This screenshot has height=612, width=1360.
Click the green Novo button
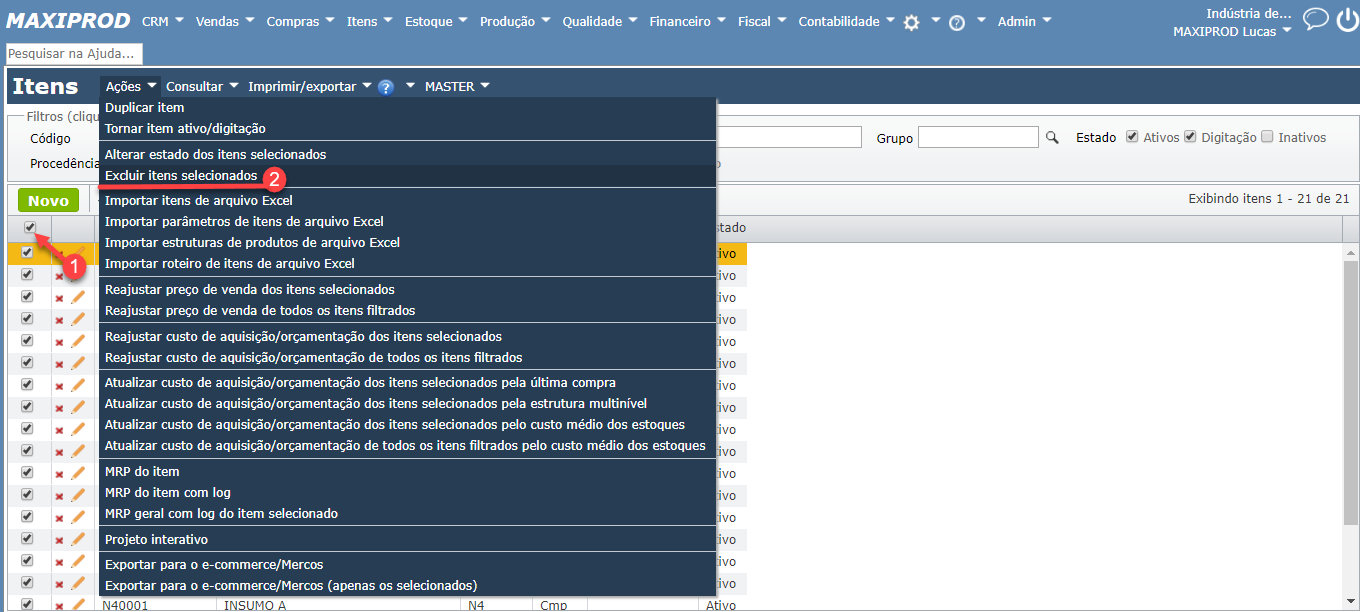click(48, 200)
